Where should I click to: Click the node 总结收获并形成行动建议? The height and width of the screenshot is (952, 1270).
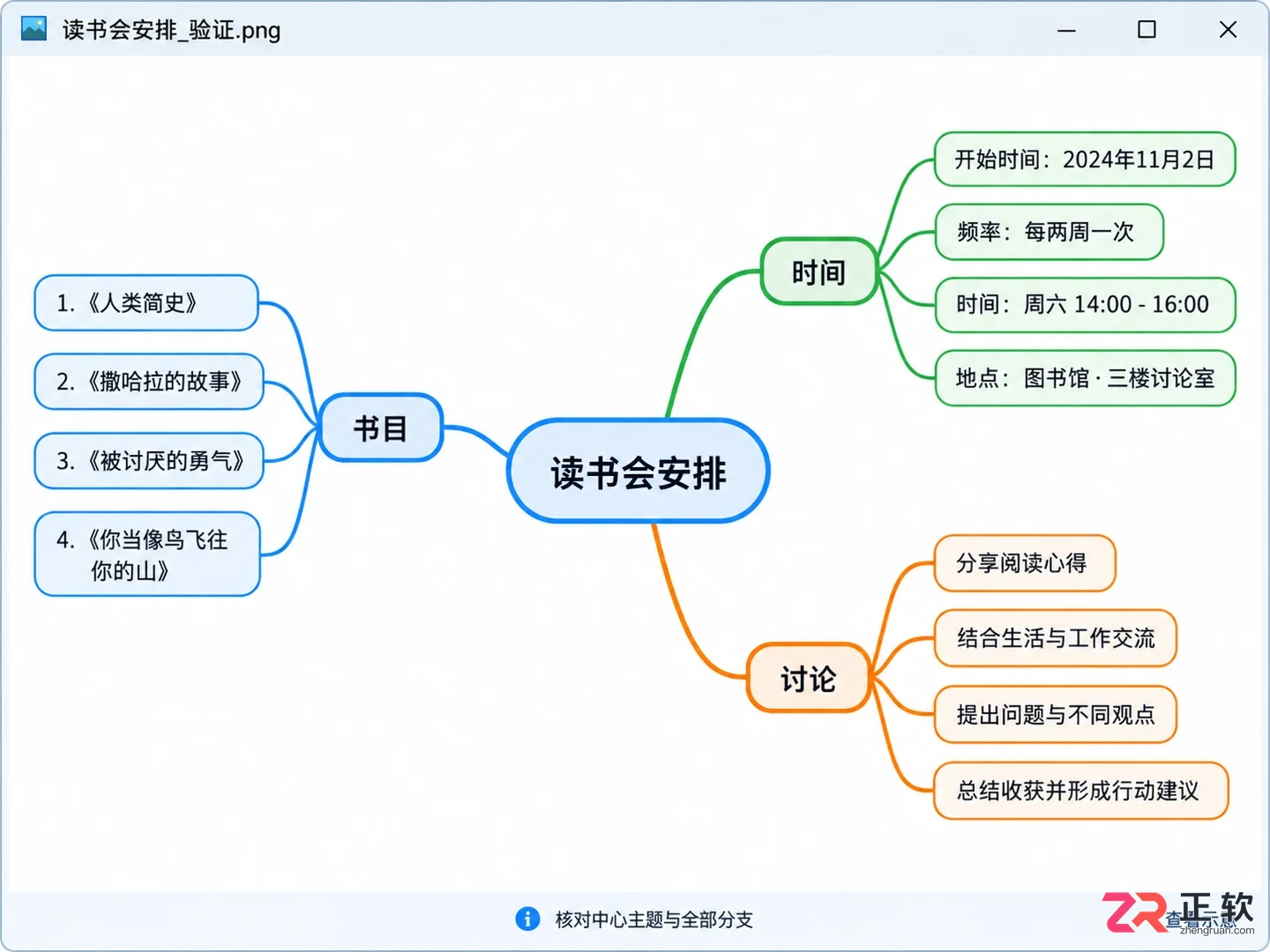point(1080,791)
